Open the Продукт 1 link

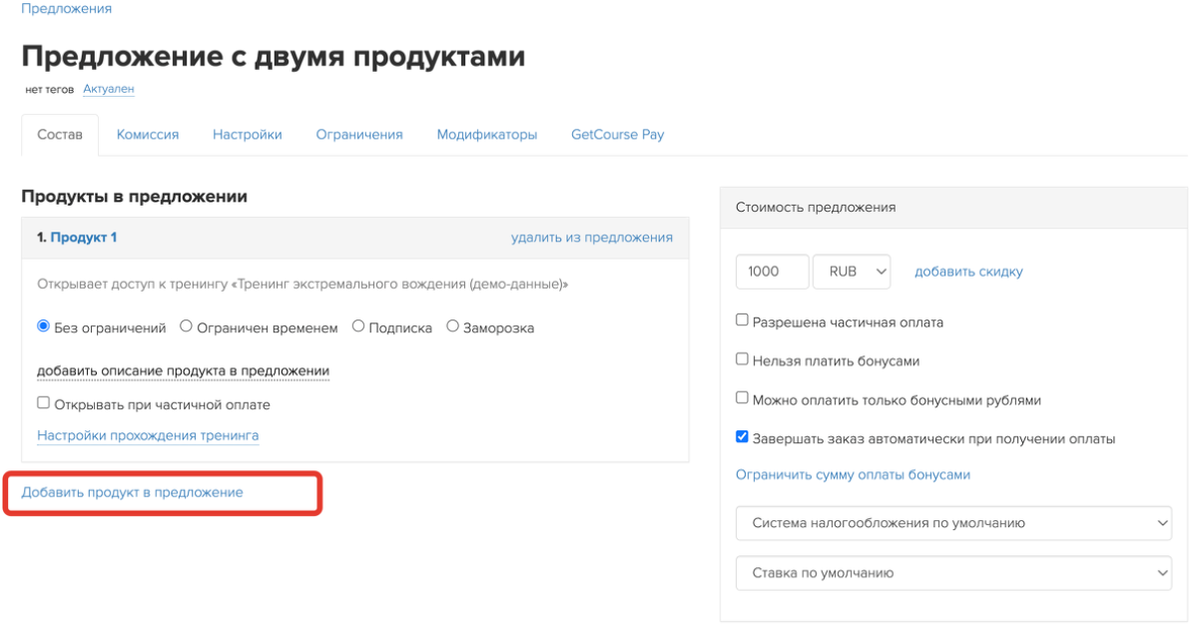click(x=84, y=238)
